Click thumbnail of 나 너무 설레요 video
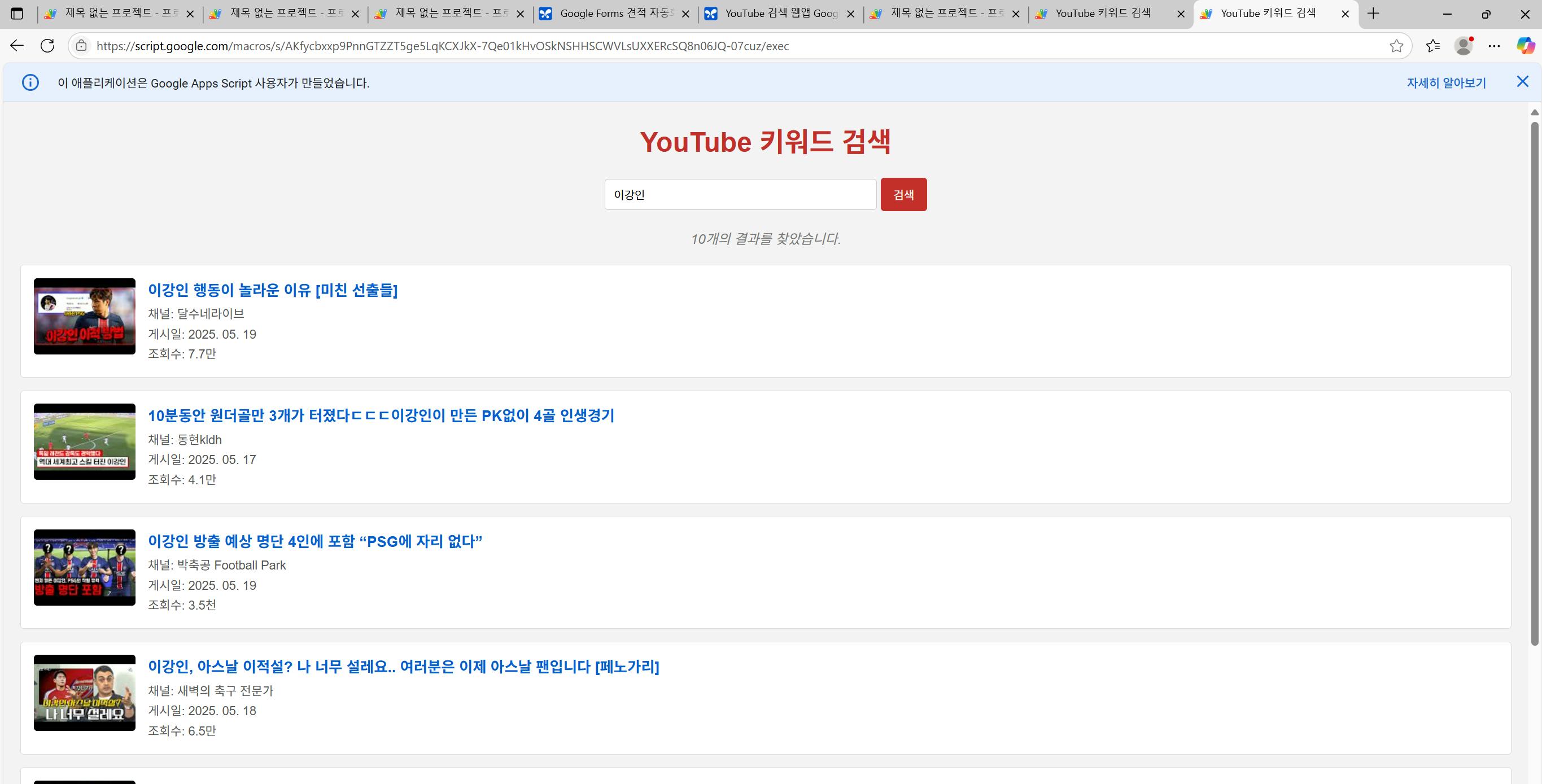Viewport: 1542px width, 784px height. [84, 693]
